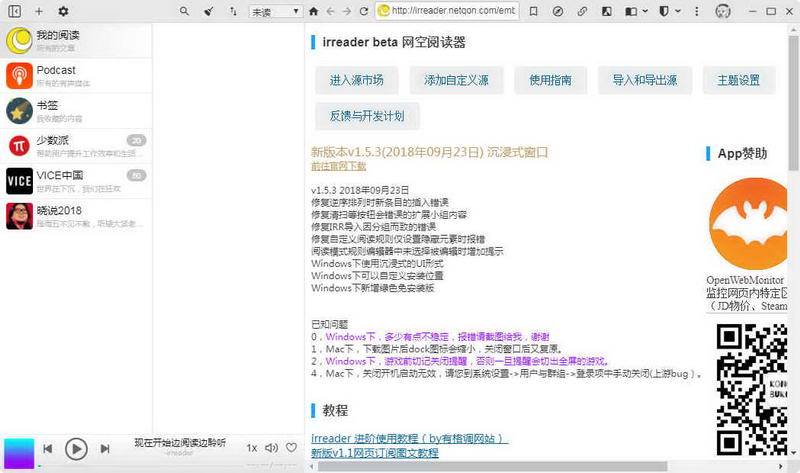800x473 pixels.
Task: Open 新版v1.1网页订阅图文教程 link
Action: (375, 453)
